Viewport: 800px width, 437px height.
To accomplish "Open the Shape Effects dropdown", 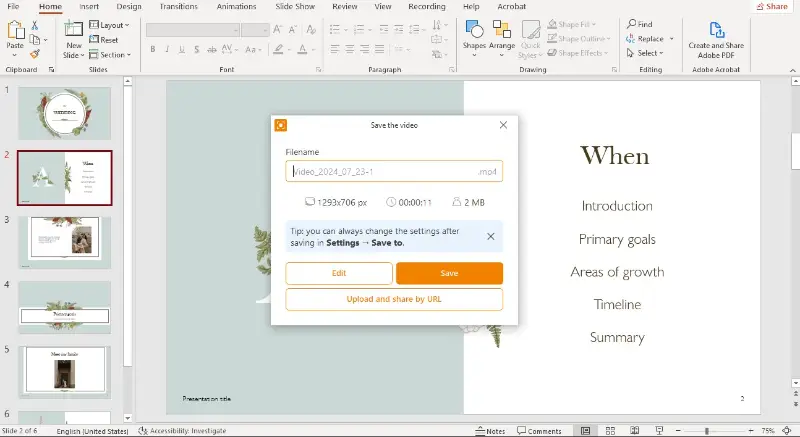I will click(578, 53).
